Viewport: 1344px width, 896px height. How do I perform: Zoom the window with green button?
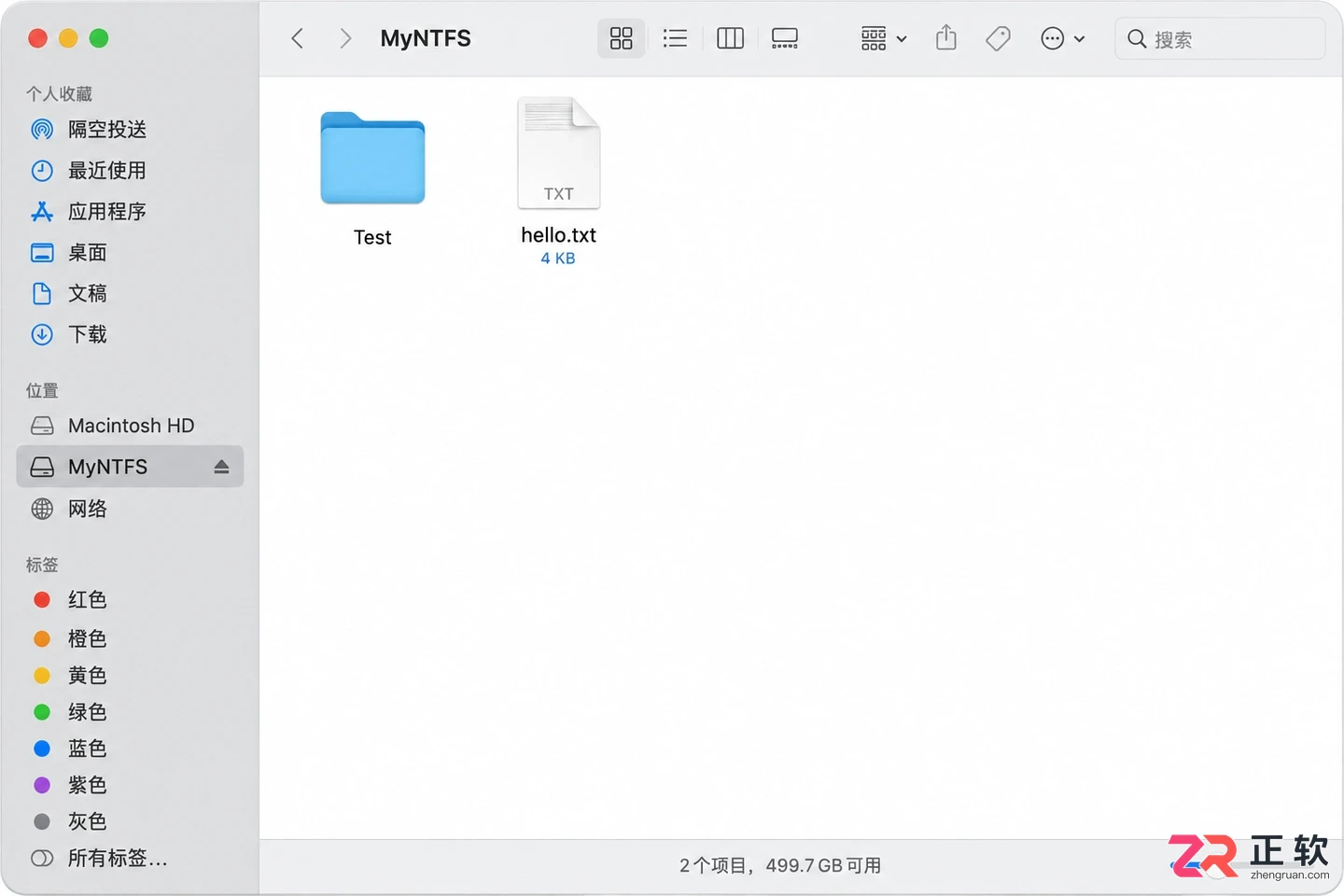99,38
